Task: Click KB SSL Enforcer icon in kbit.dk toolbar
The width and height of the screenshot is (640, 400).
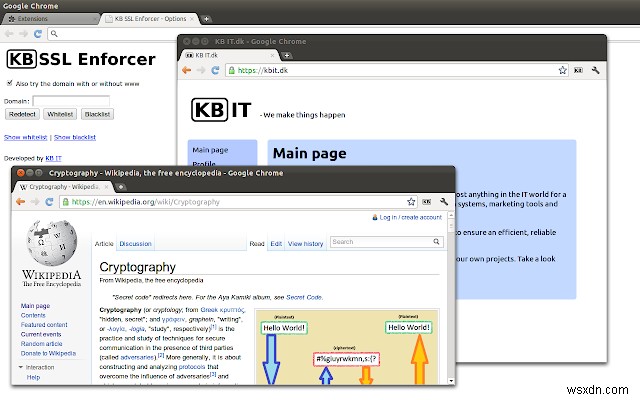Action: point(578,71)
